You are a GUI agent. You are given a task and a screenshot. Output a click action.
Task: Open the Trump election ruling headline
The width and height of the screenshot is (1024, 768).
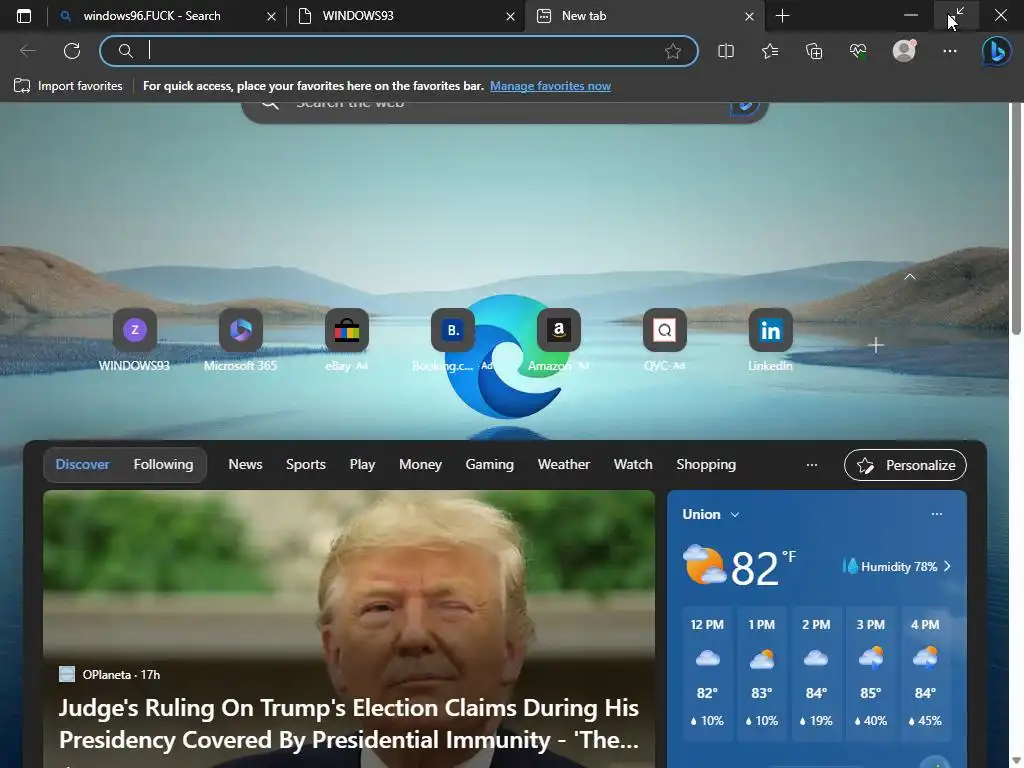click(349, 724)
